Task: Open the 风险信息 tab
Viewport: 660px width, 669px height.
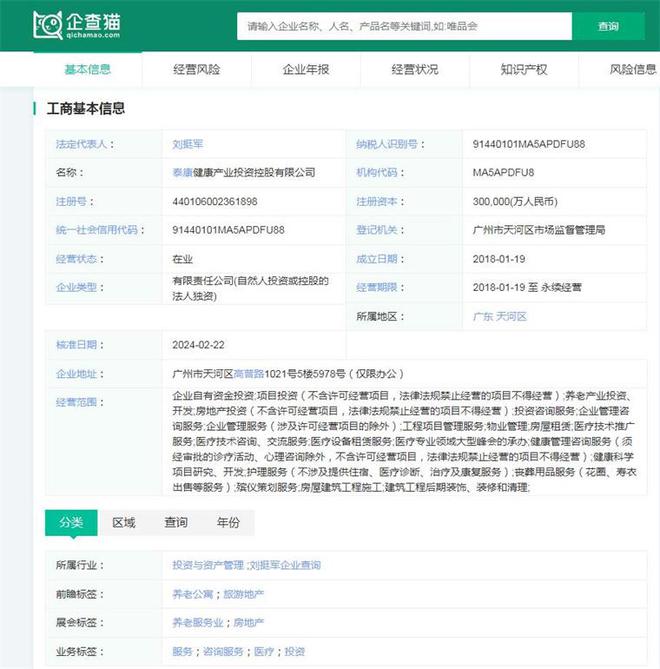Action: point(633,69)
